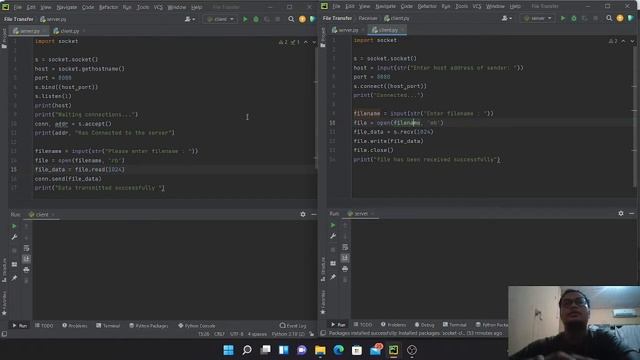Toggle soft-wrap in right Run panel
This screenshot has height=360, width=640.
(345, 247)
